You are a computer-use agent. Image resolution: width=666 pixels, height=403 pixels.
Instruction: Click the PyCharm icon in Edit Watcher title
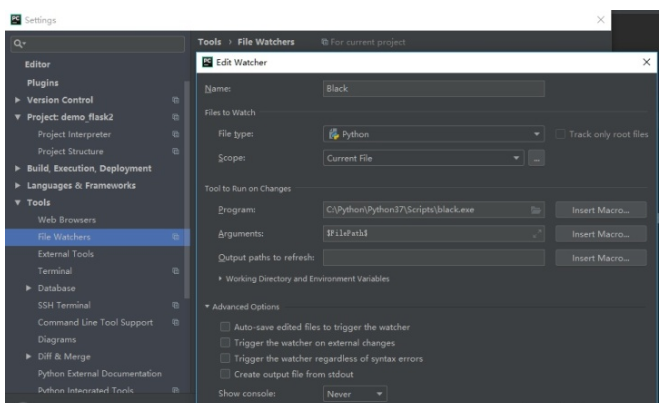[x=207, y=62]
